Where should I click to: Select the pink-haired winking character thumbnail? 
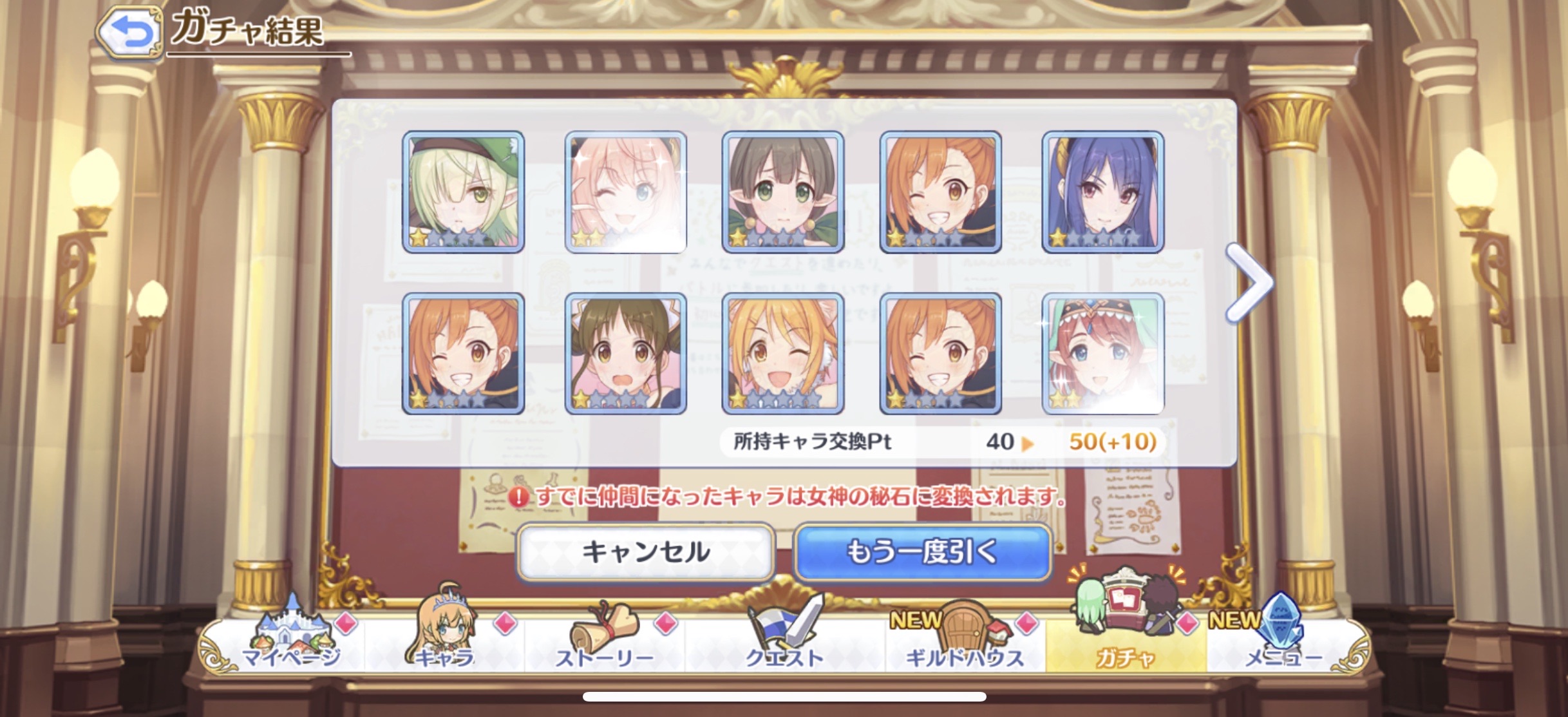tap(625, 192)
